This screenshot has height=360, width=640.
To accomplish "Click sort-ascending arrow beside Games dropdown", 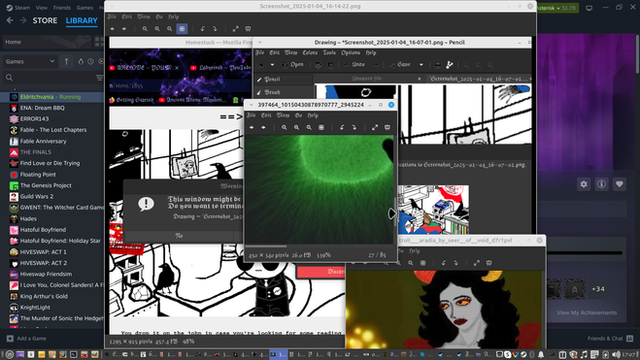I will 67,62.
